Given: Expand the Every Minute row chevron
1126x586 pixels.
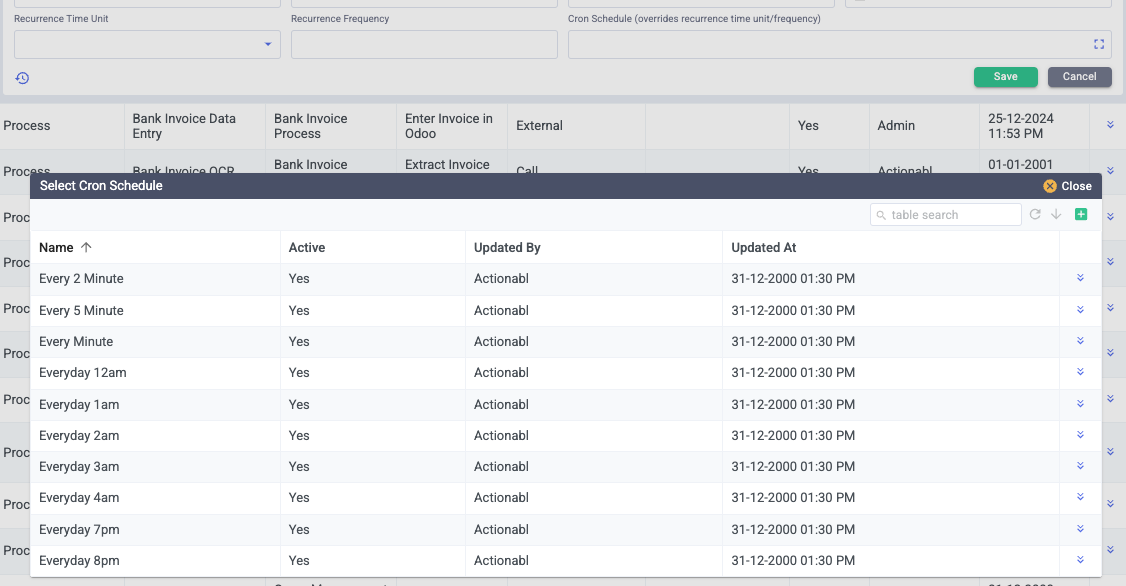Looking at the screenshot, I should (1080, 341).
